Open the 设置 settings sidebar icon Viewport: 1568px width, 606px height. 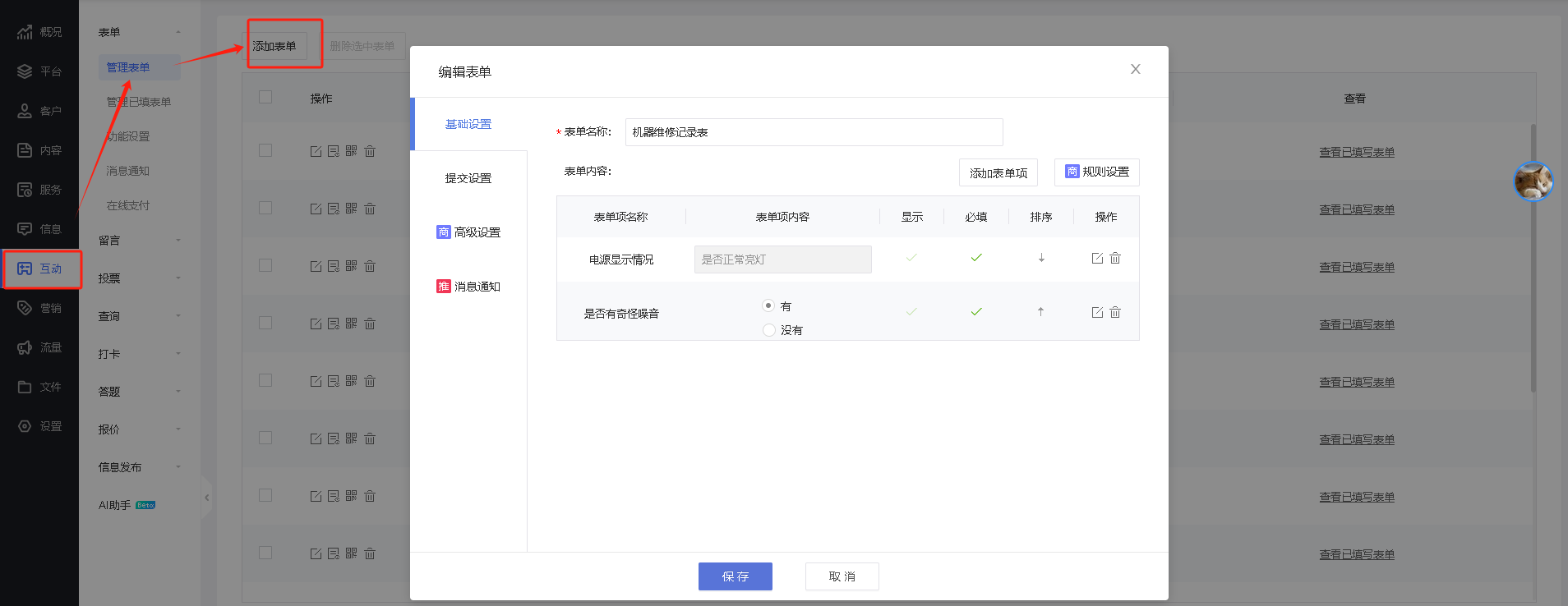25,426
